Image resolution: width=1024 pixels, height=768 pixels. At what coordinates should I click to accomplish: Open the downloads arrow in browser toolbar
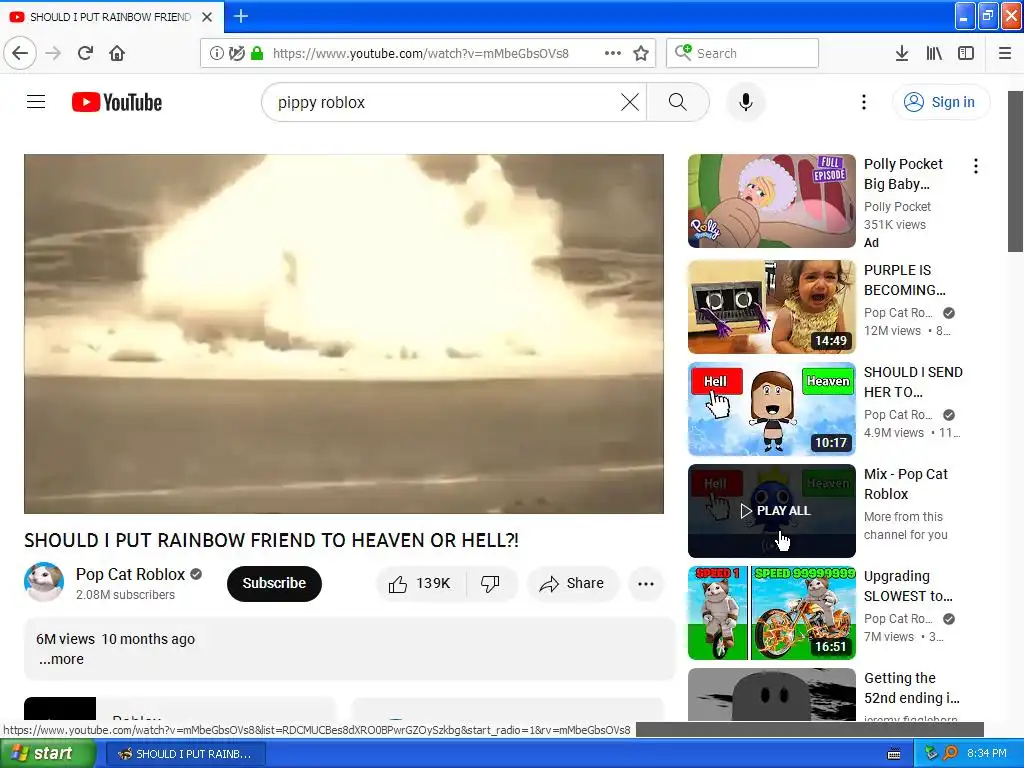(902, 53)
